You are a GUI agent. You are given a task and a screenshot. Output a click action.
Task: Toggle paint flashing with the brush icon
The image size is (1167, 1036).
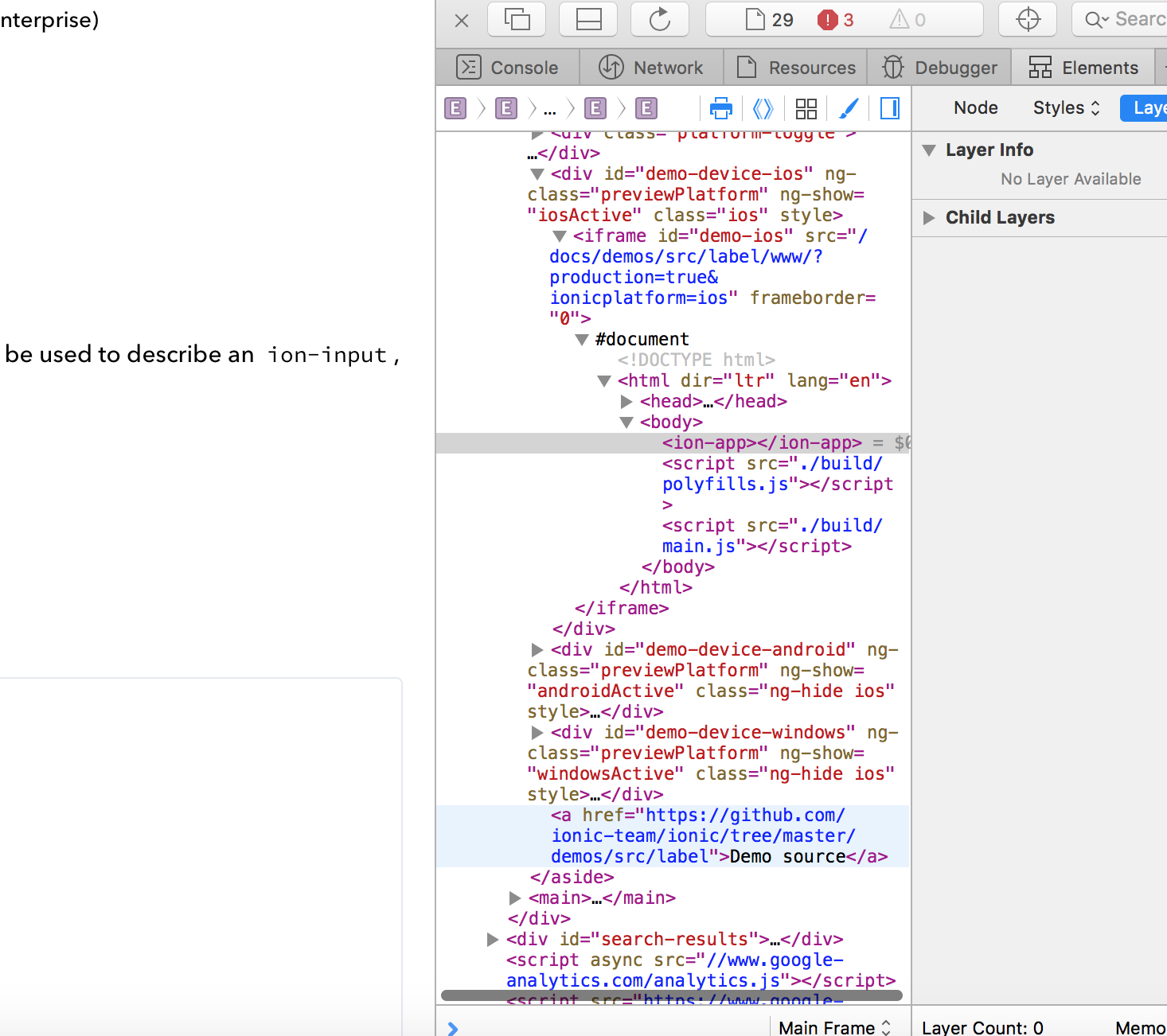[x=849, y=108]
